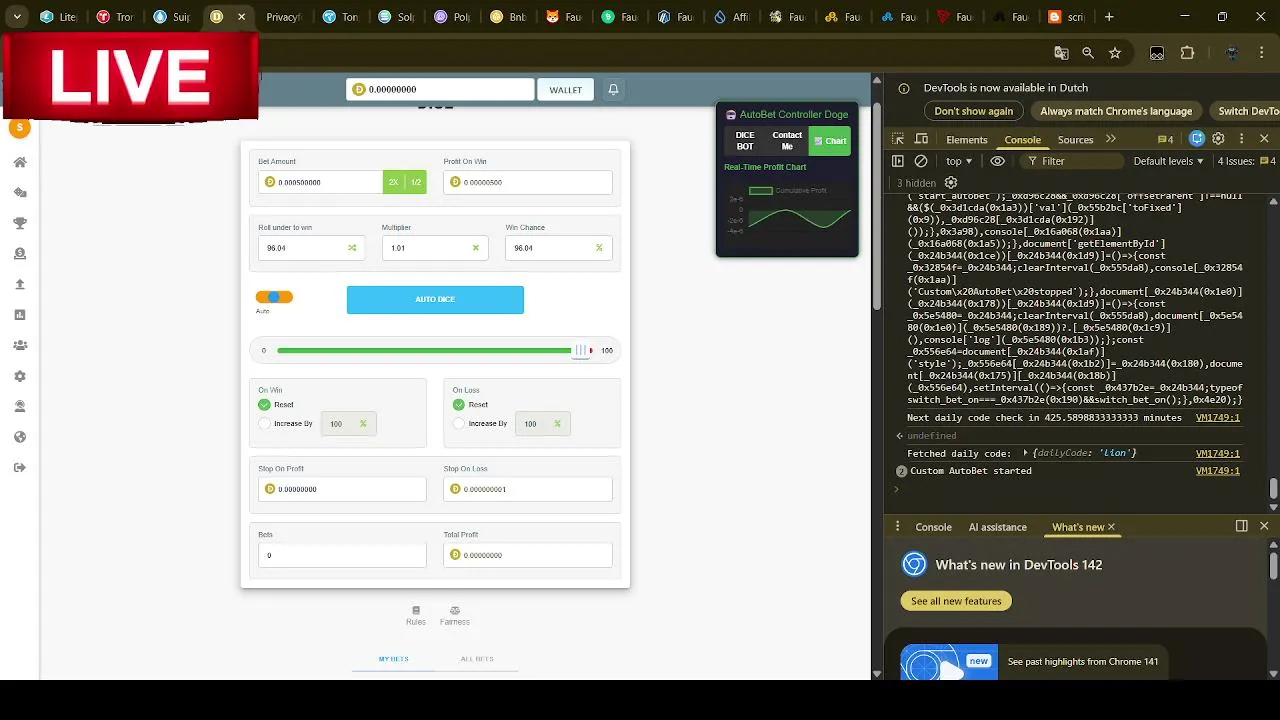Viewport: 1280px width, 720px height.
Task: Open the DevTools three-dot customize menu
Action: pos(1241,139)
